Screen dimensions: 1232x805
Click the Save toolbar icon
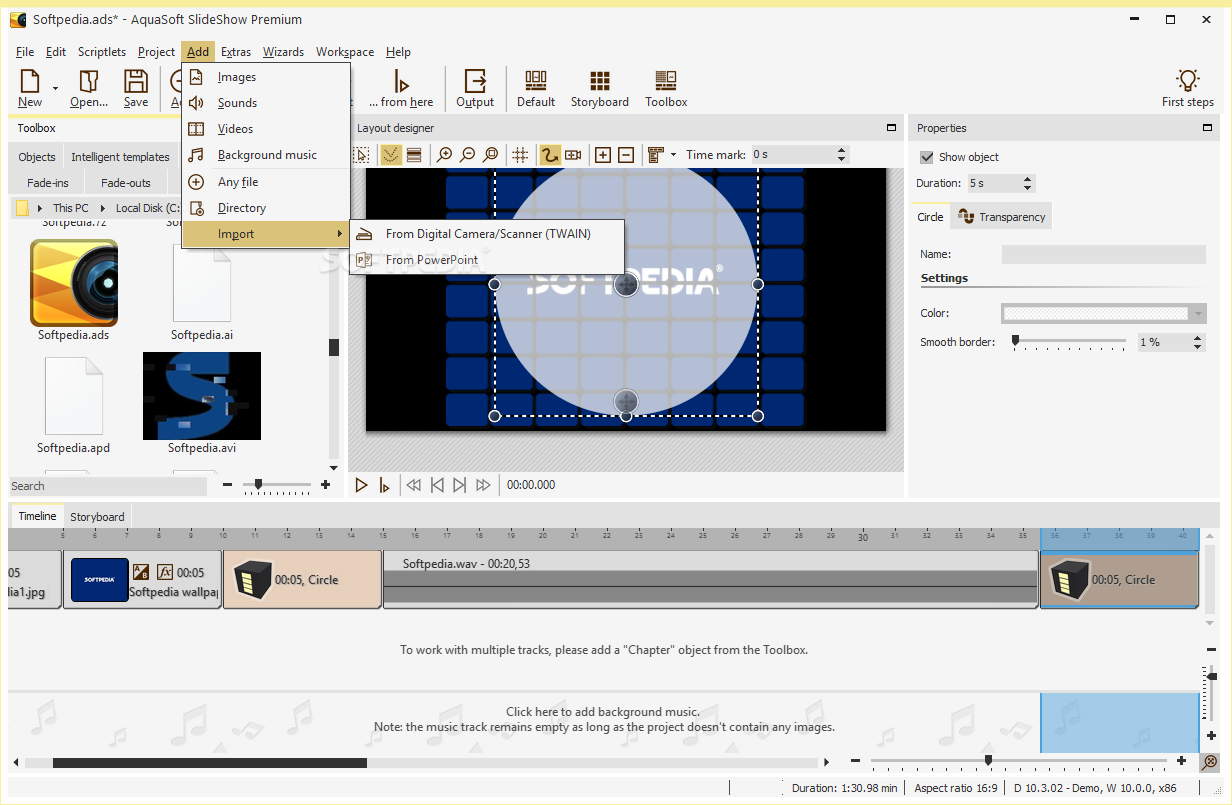[x=136, y=87]
